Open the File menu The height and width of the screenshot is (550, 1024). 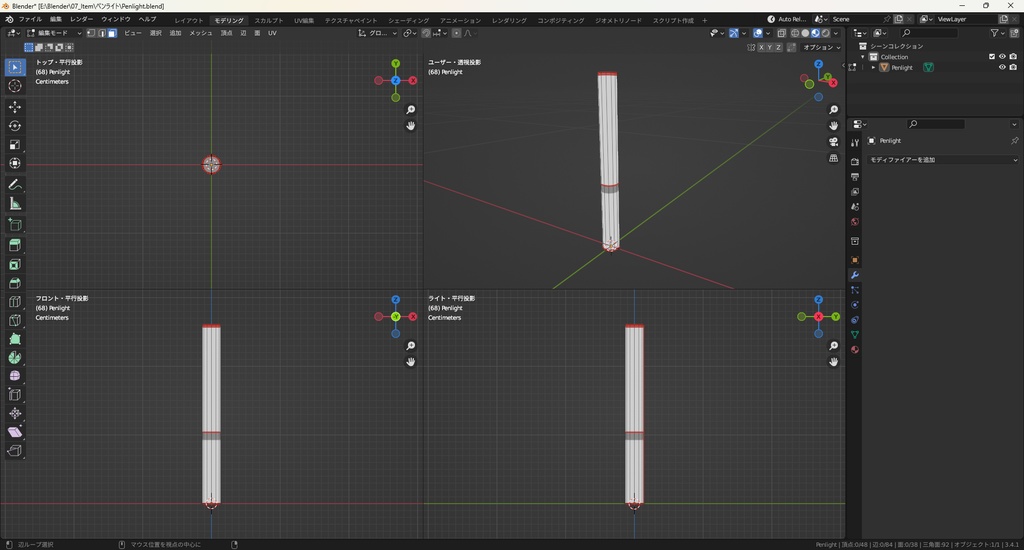pos(30,20)
